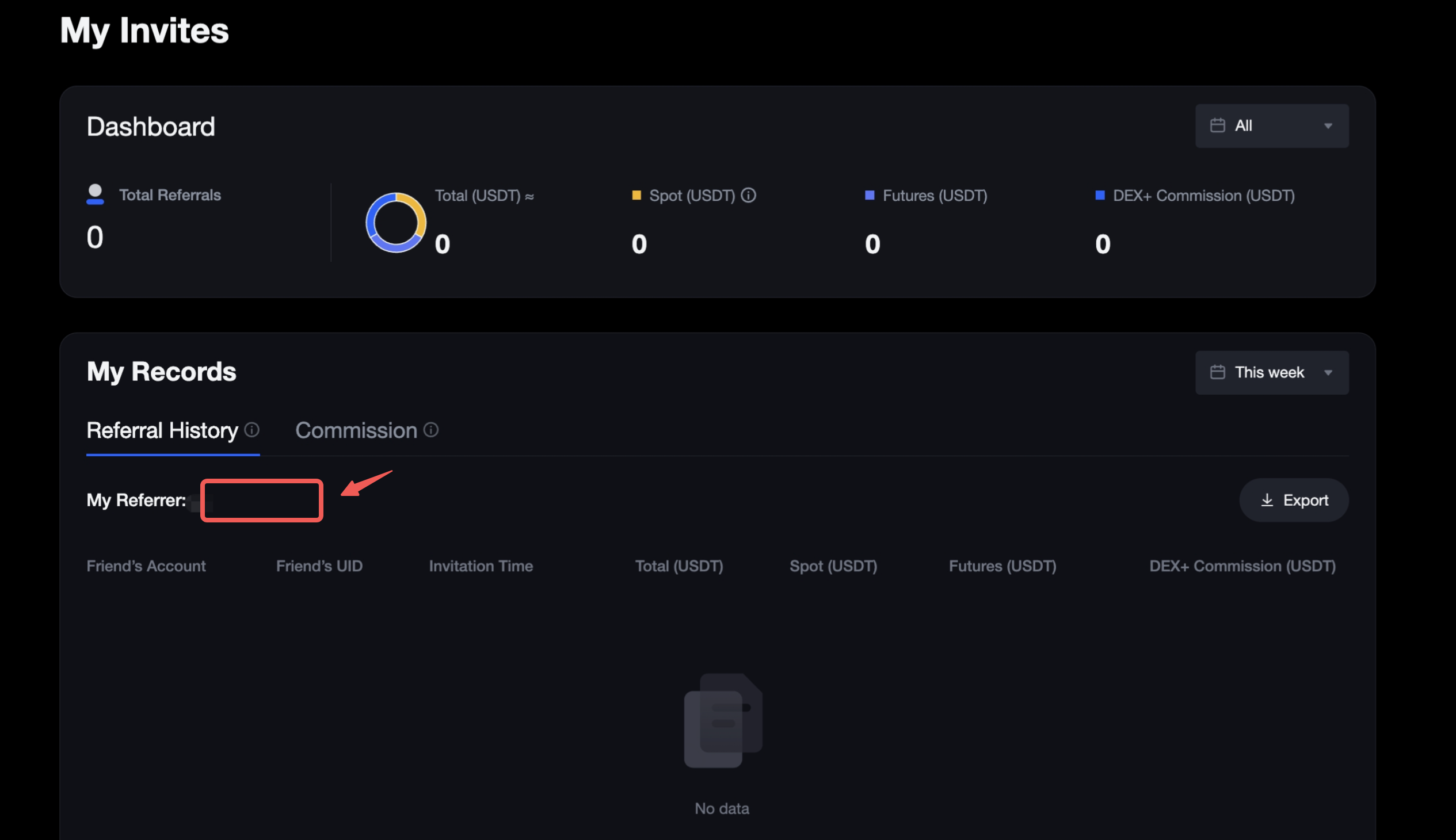This screenshot has width=1456, height=840.
Task: Click the highlighted My Referrer field
Action: (x=261, y=500)
